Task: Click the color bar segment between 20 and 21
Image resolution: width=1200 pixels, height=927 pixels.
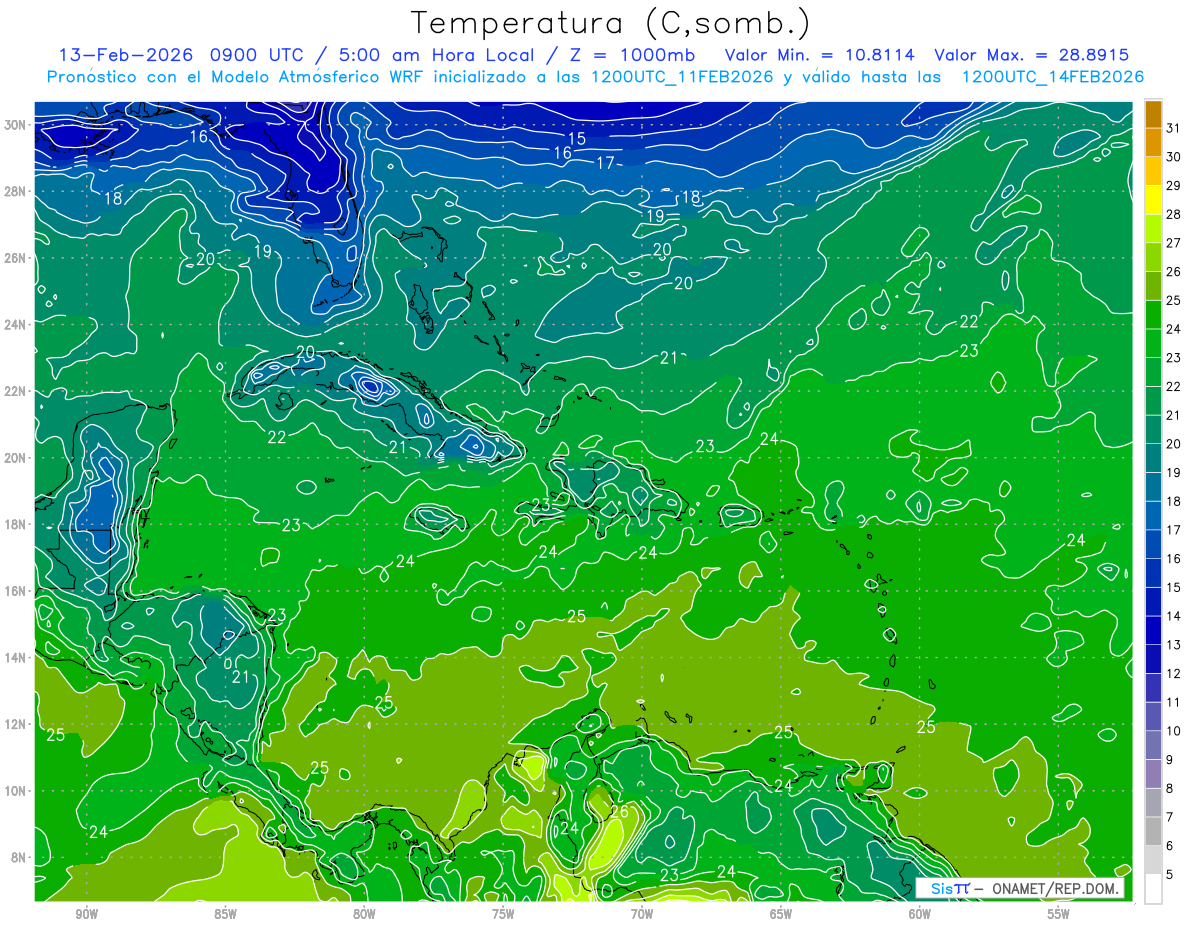Action: 1153,430
